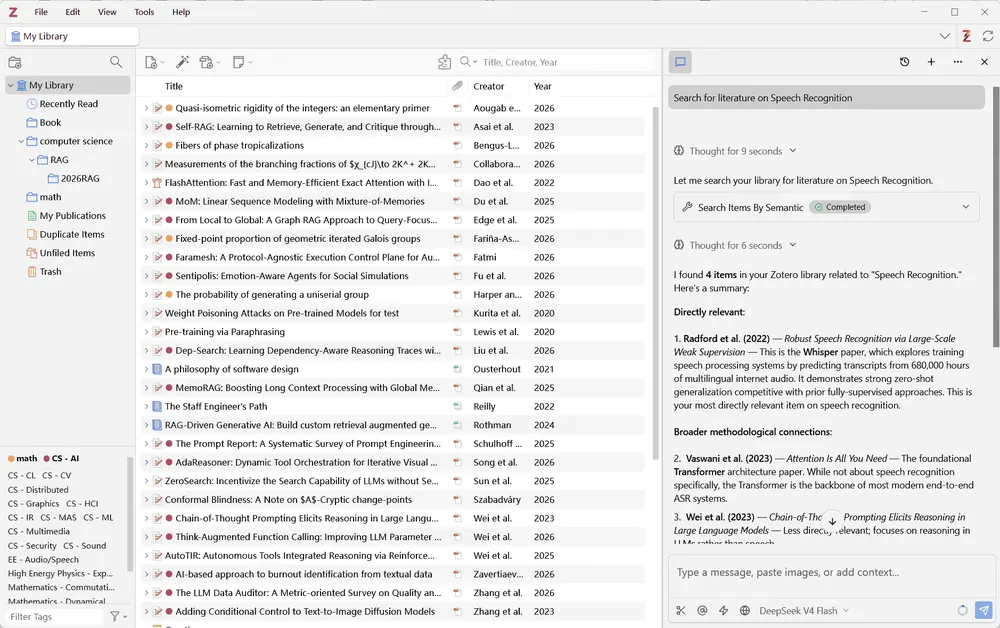
Task: Click the attachment paperclip column header
Action: point(457,86)
